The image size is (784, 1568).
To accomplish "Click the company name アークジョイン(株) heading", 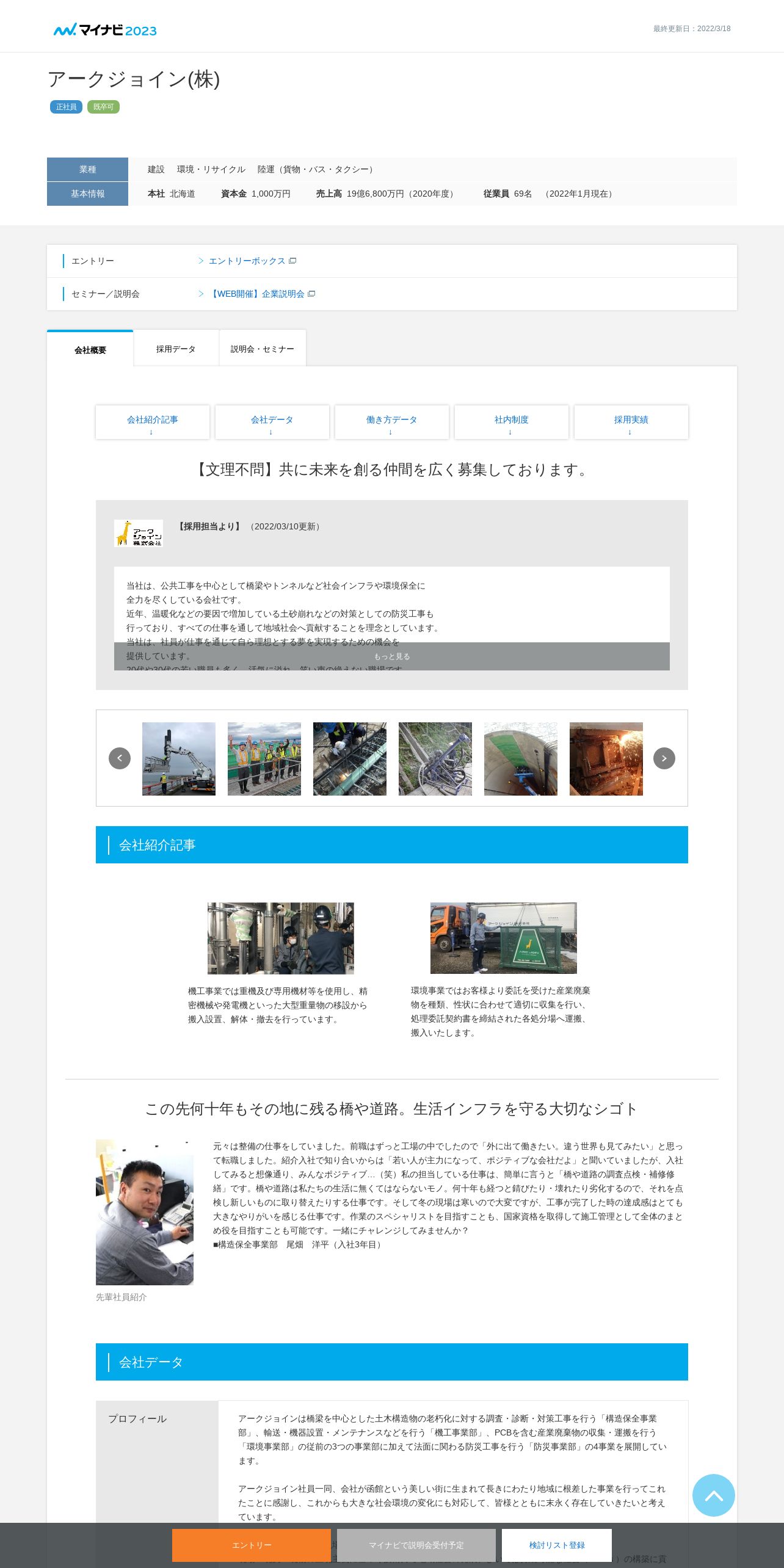I will (x=134, y=79).
